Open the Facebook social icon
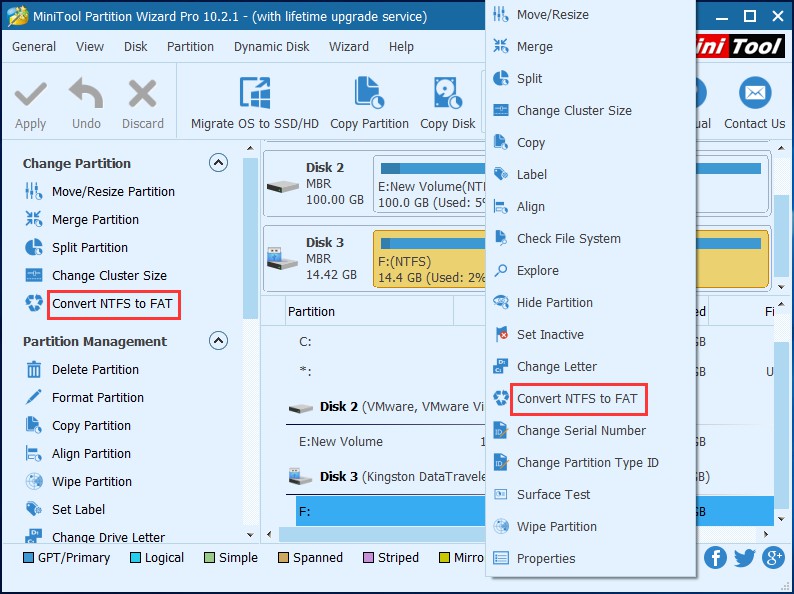The height and width of the screenshot is (594, 794). click(x=716, y=558)
